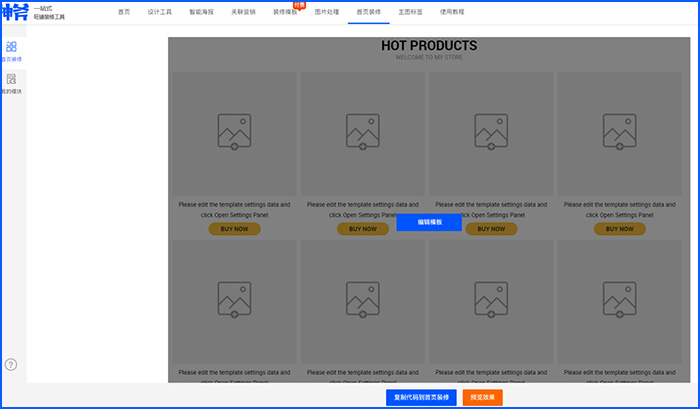This screenshot has height=409, width=700.
Task: Click the help question mark icon
Action: 11,364
